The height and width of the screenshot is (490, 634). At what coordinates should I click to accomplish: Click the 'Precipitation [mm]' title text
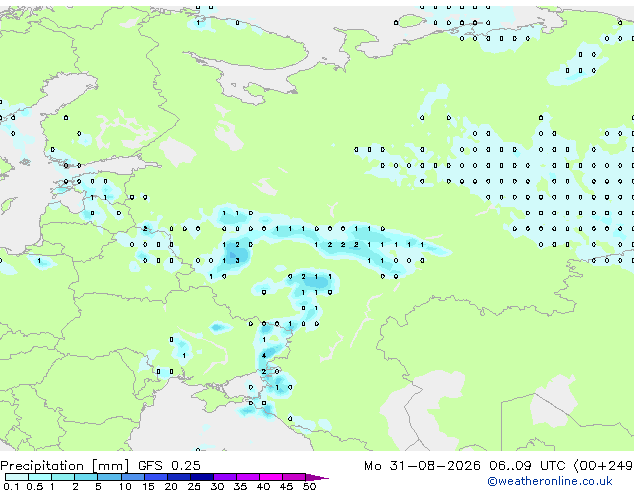point(64,466)
